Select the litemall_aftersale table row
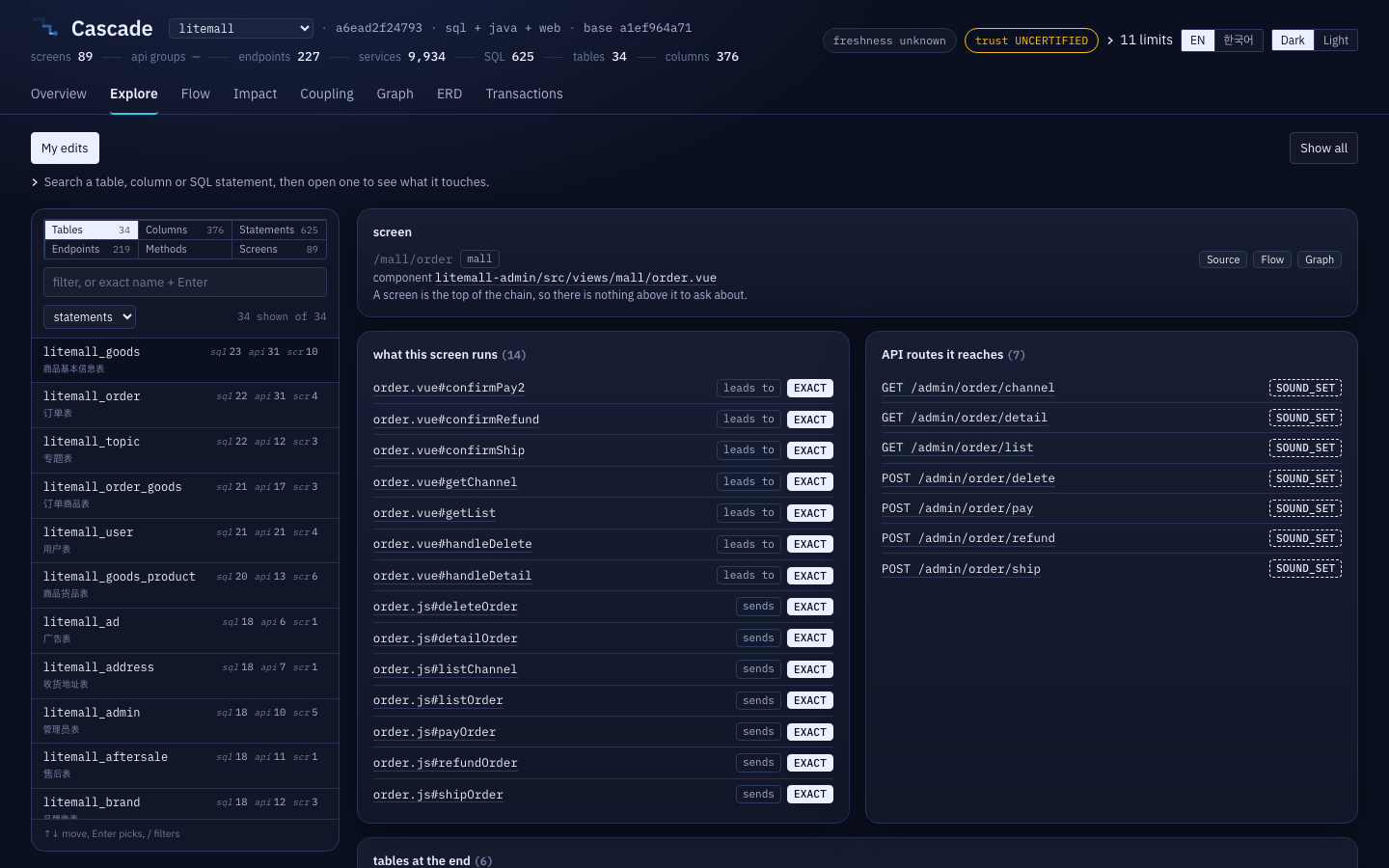This screenshot has height=868, width=1389. pos(185,766)
